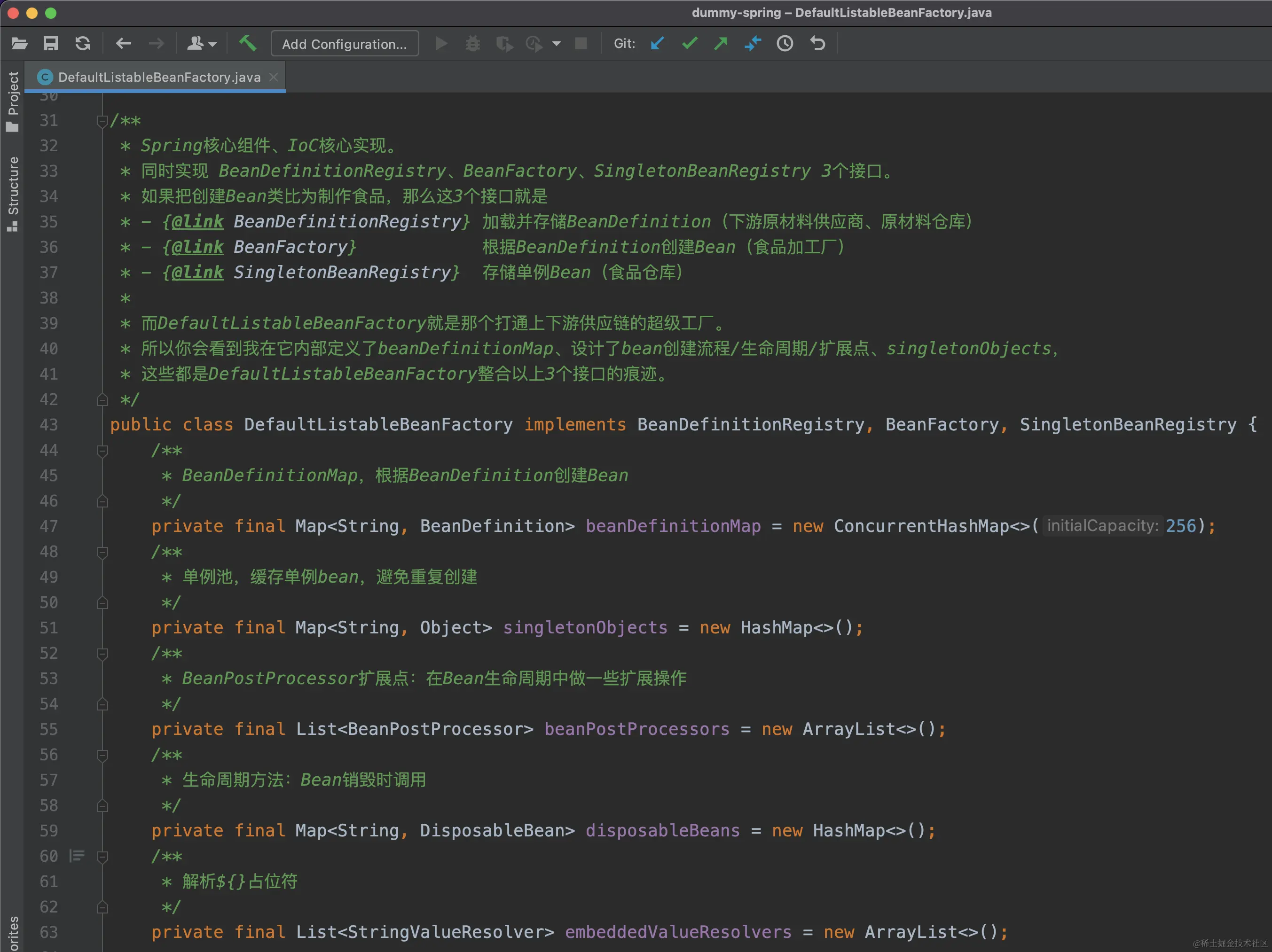Click Git Pull/Fetch blue arrows icon
Screen dimensions: 1272x952
(753, 44)
